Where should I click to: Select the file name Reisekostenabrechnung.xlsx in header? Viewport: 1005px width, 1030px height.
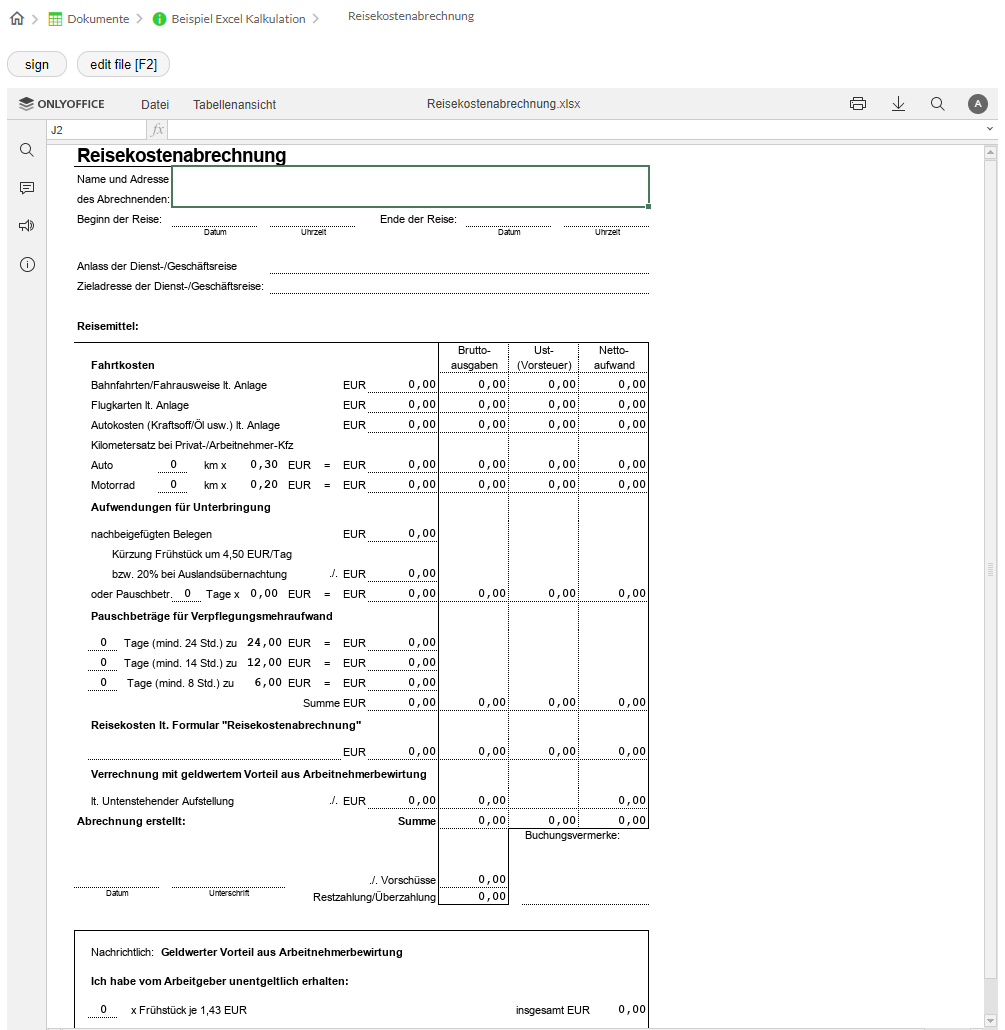pyautogui.click(x=504, y=104)
